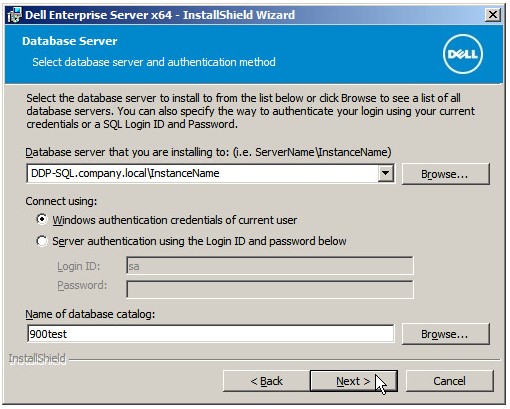Click the Dell logo in the header
This screenshot has width=510, height=409.
463,54
